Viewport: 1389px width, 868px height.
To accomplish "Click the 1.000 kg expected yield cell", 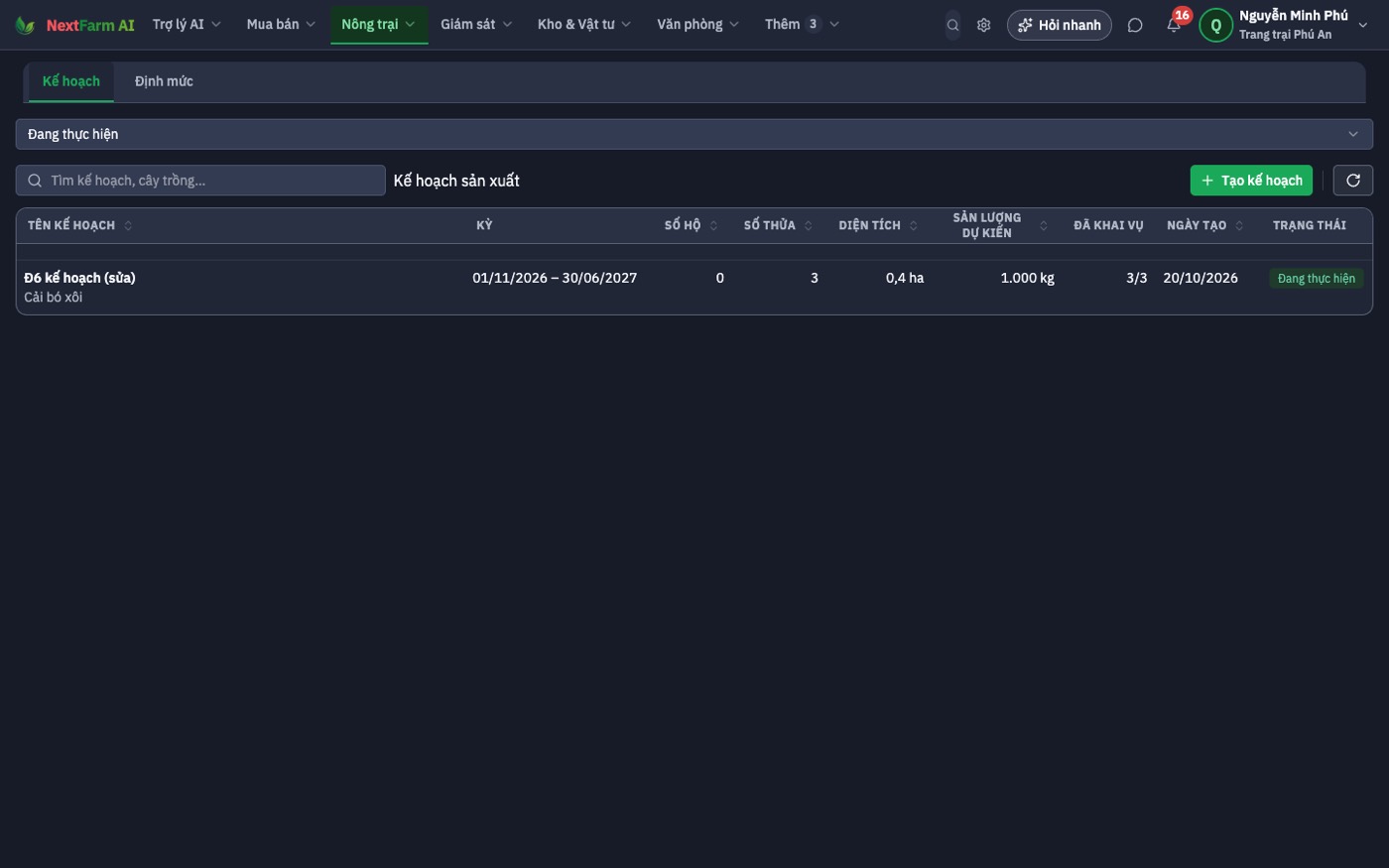I will (x=1027, y=278).
